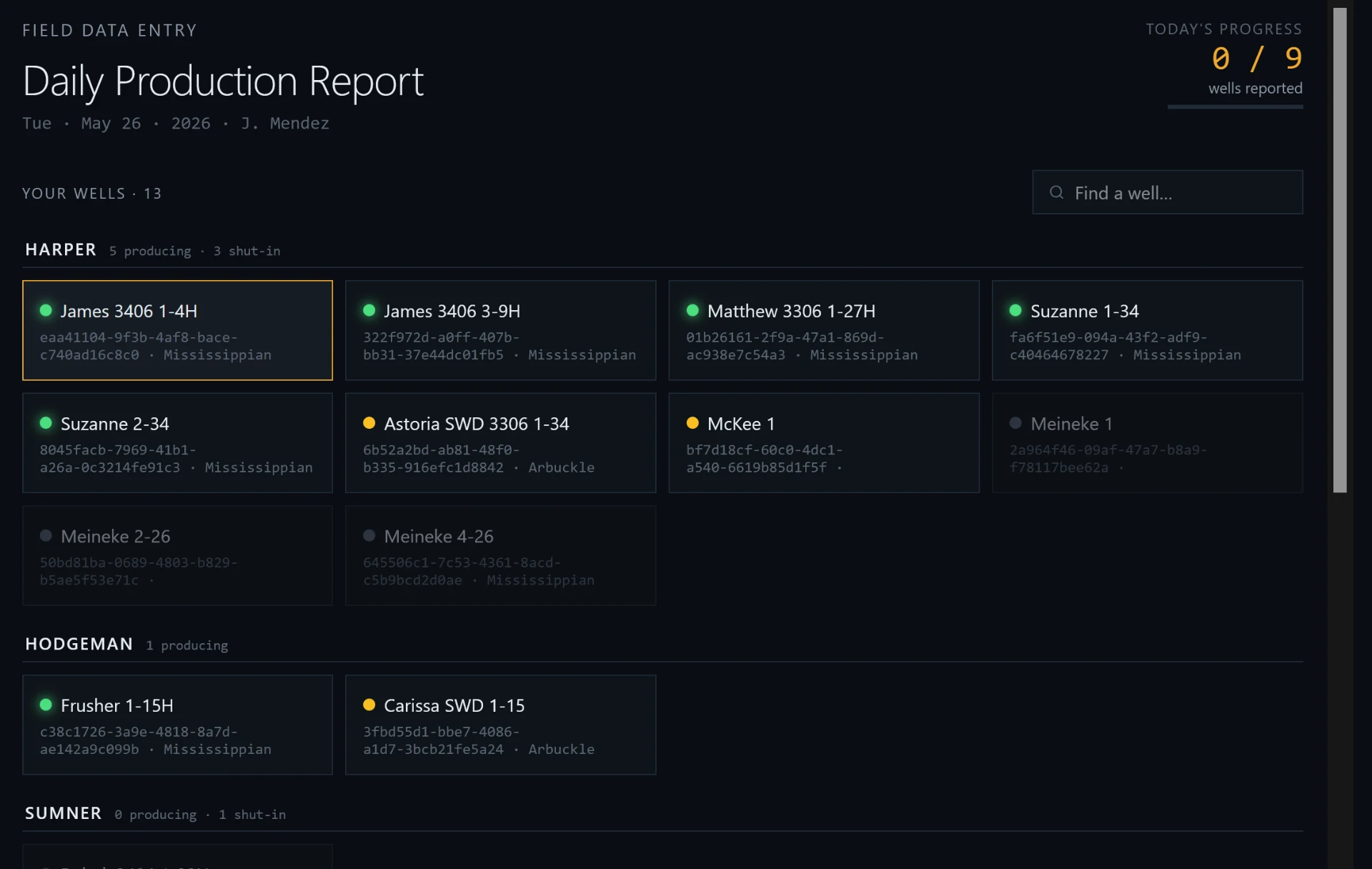The width and height of the screenshot is (1372, 869).
Task: Select the Suzanne 2-34 well card
Action: click(x=177, y=442)
